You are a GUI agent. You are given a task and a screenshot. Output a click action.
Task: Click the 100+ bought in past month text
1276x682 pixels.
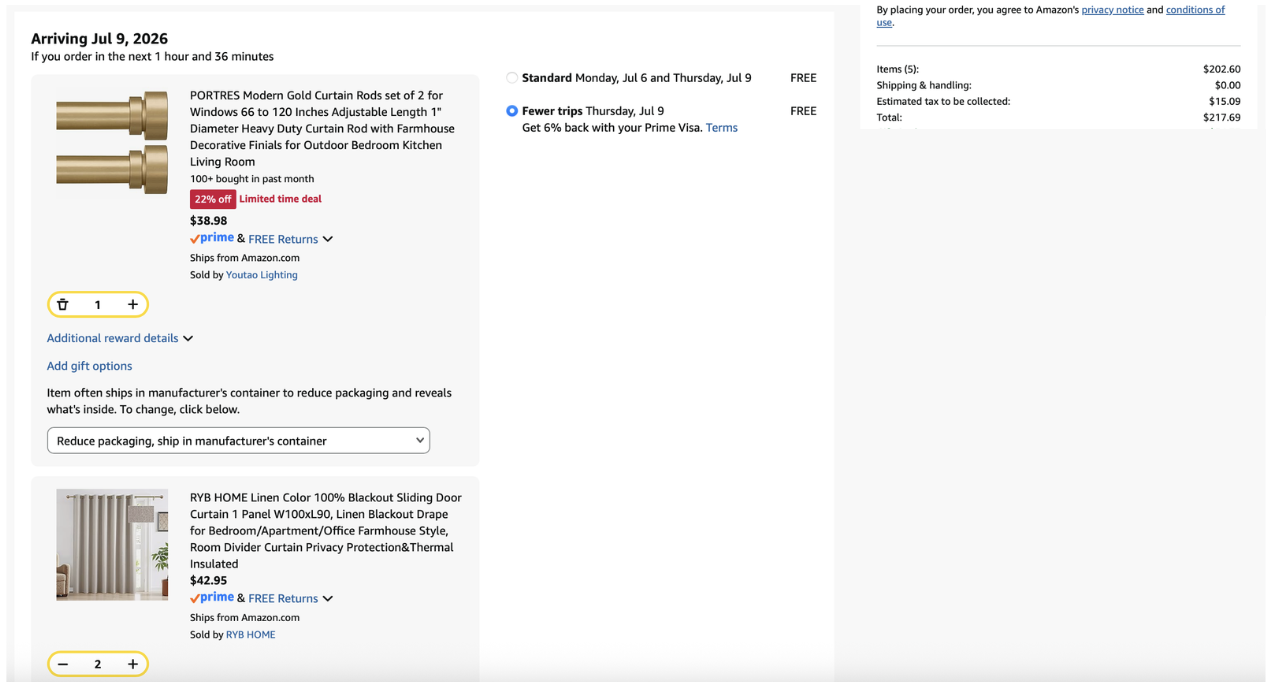252,179
